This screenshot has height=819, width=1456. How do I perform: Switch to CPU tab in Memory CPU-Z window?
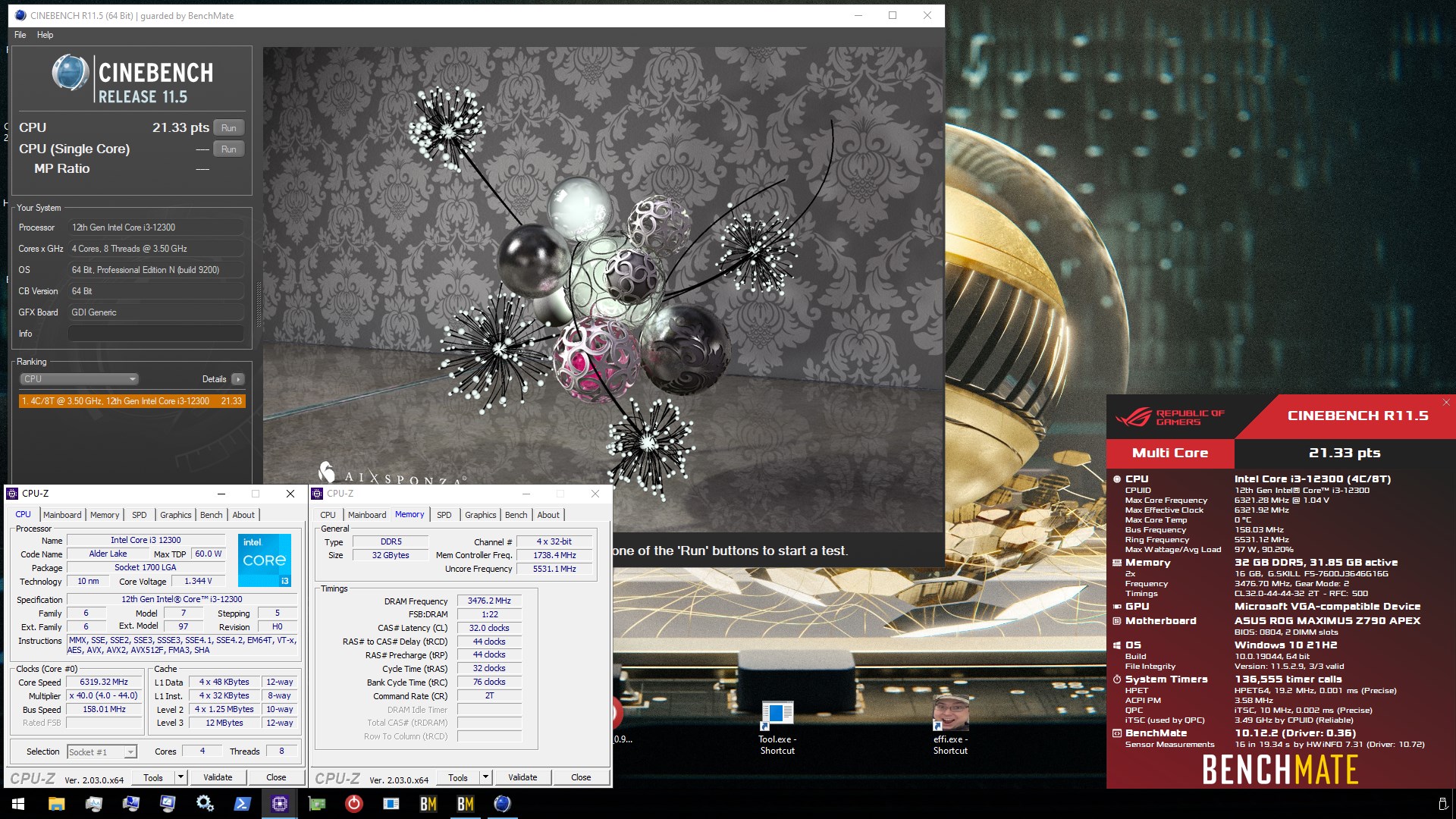(328, 515)
